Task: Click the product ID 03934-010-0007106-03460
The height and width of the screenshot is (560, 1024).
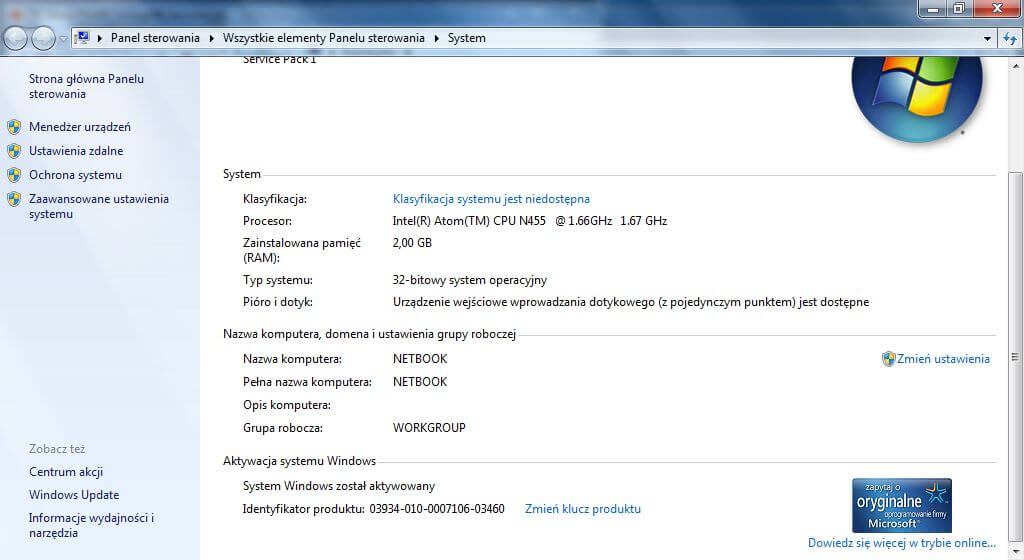Action: click(437, 508)
